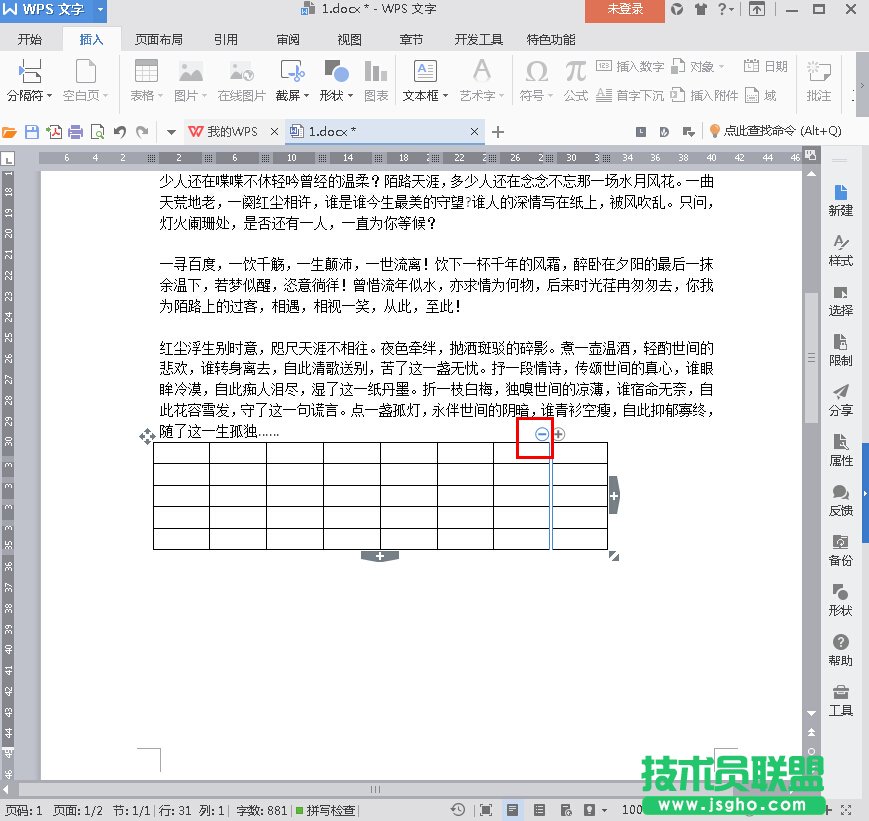The width and height of the screenshot is (869, 821).
Task: Switch to page layout view in status bar
Action: (511, 810)
